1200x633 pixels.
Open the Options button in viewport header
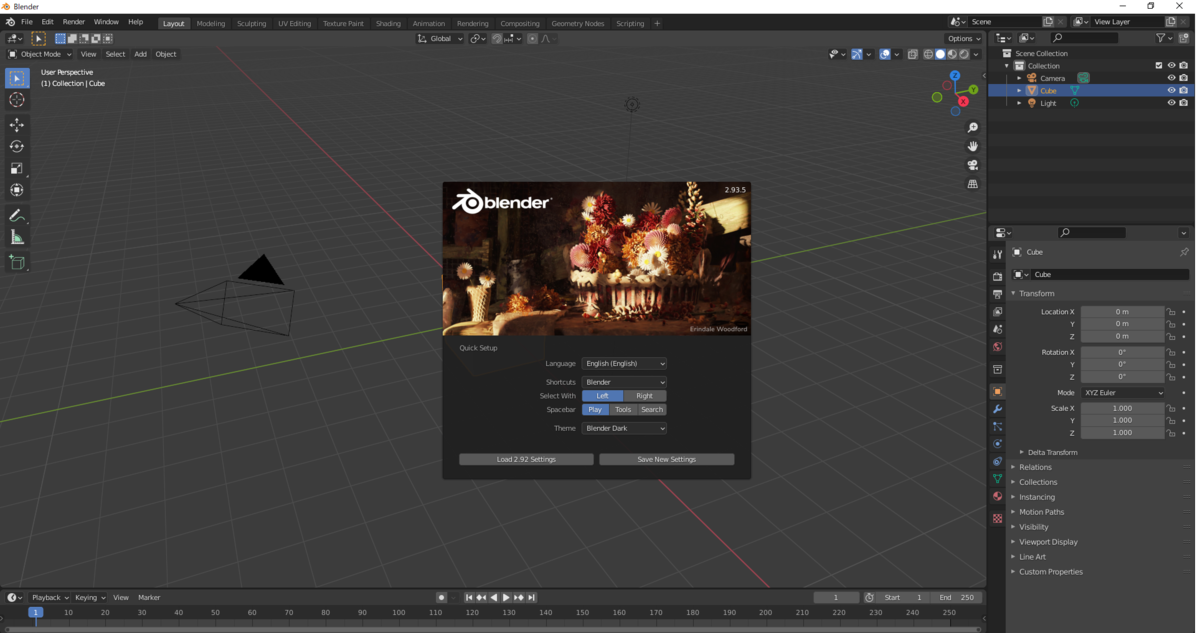click(963, 38)
